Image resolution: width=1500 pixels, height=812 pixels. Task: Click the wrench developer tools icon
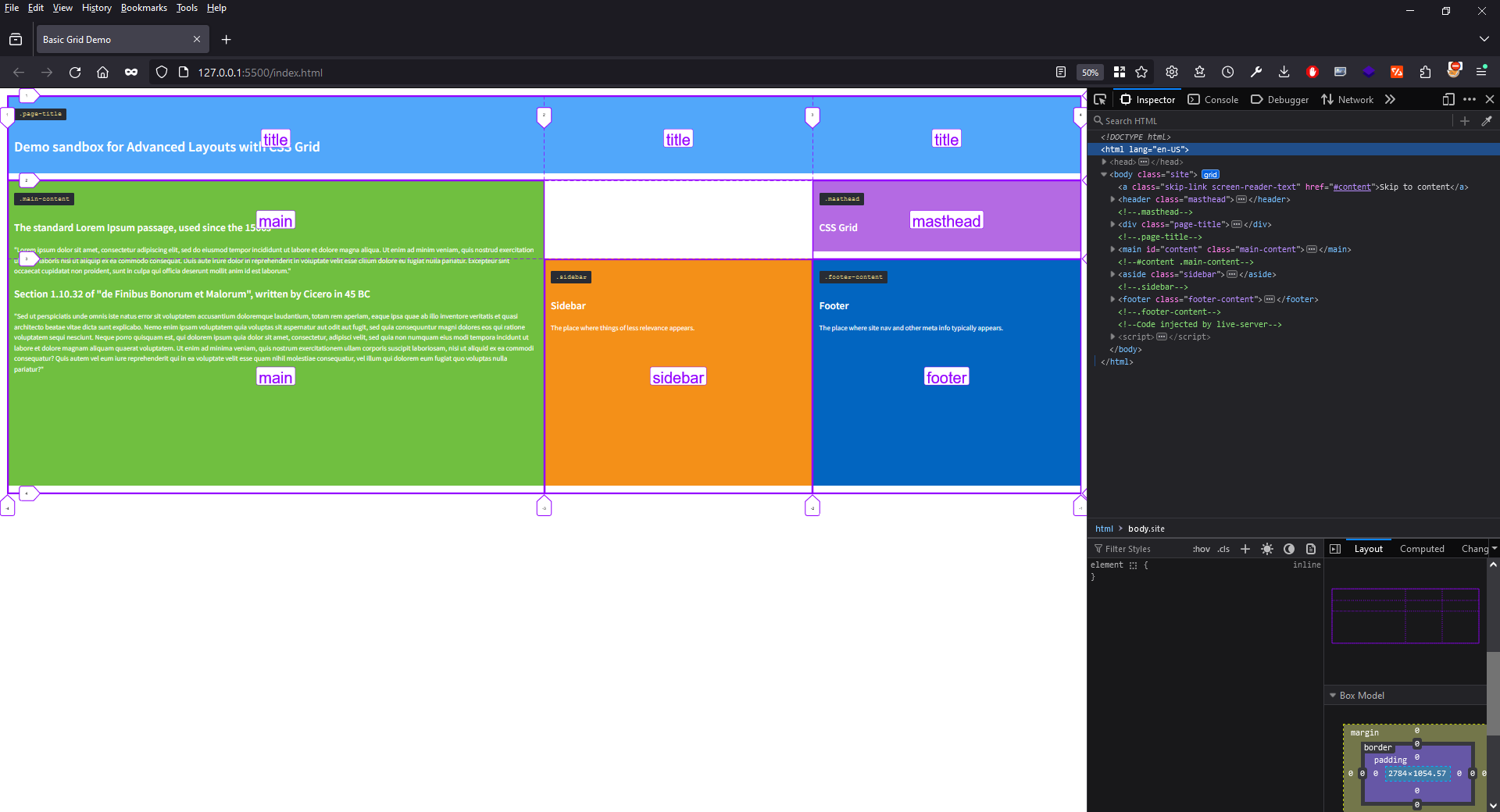click(1255, 72)
